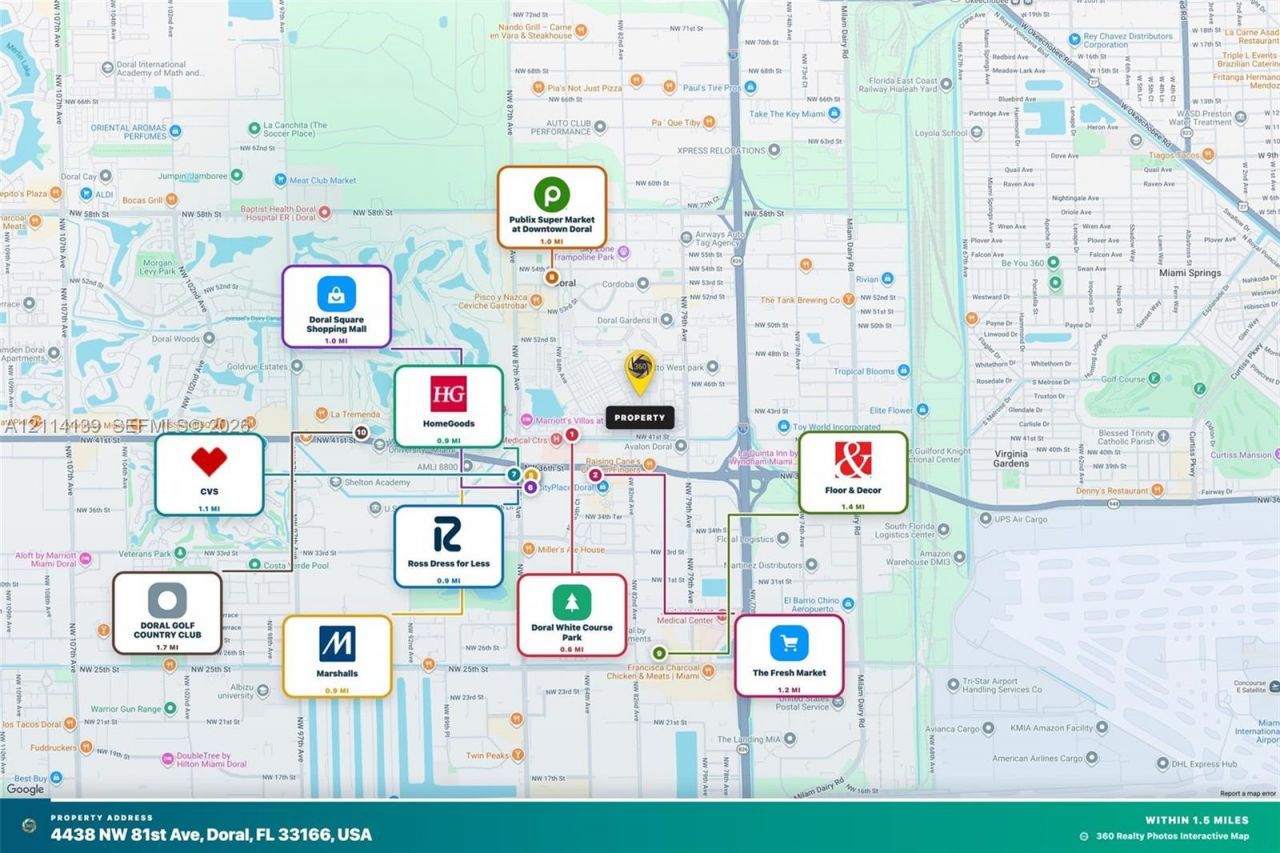1280x853 pixels.
Task: Click the Marshalls M logo
Action: pyautogui.click(x=337, y=643)
